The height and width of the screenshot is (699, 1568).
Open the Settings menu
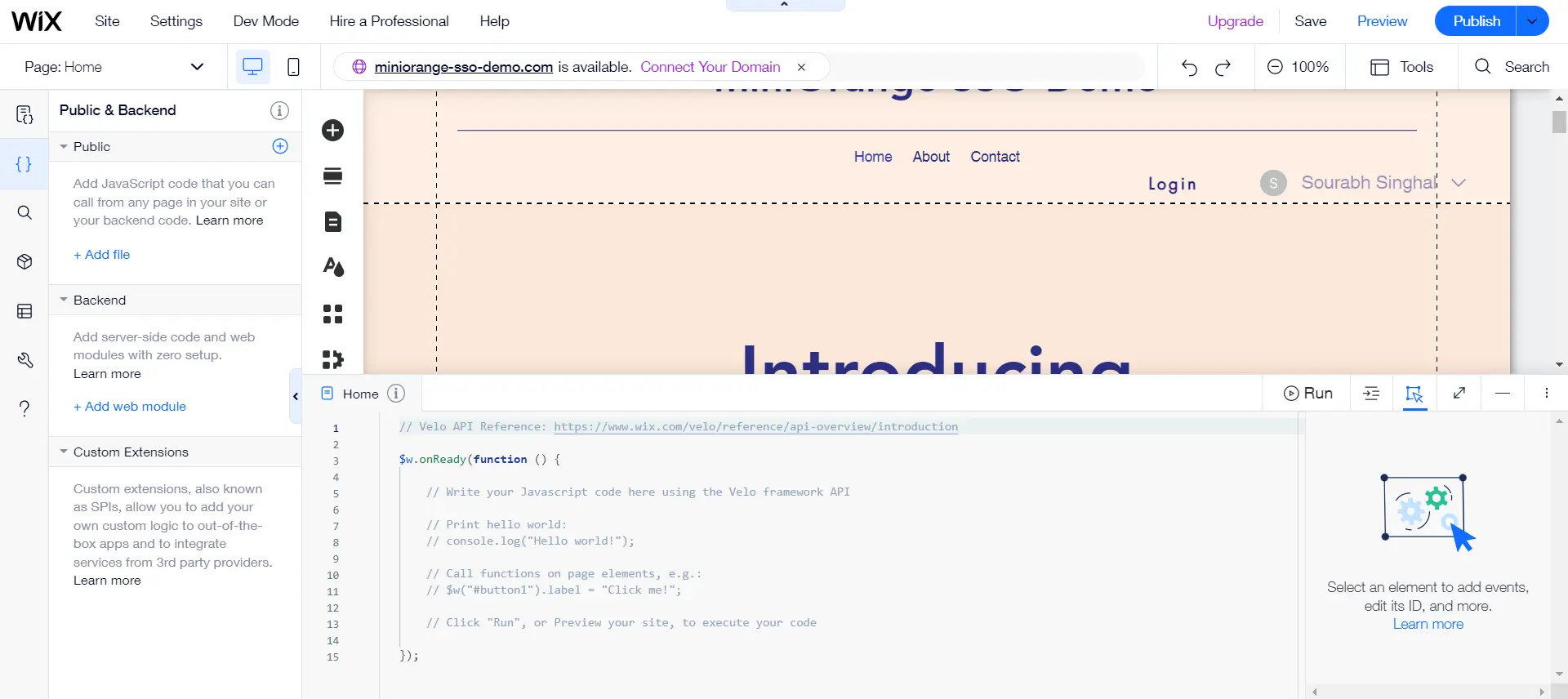click(176, 21)
